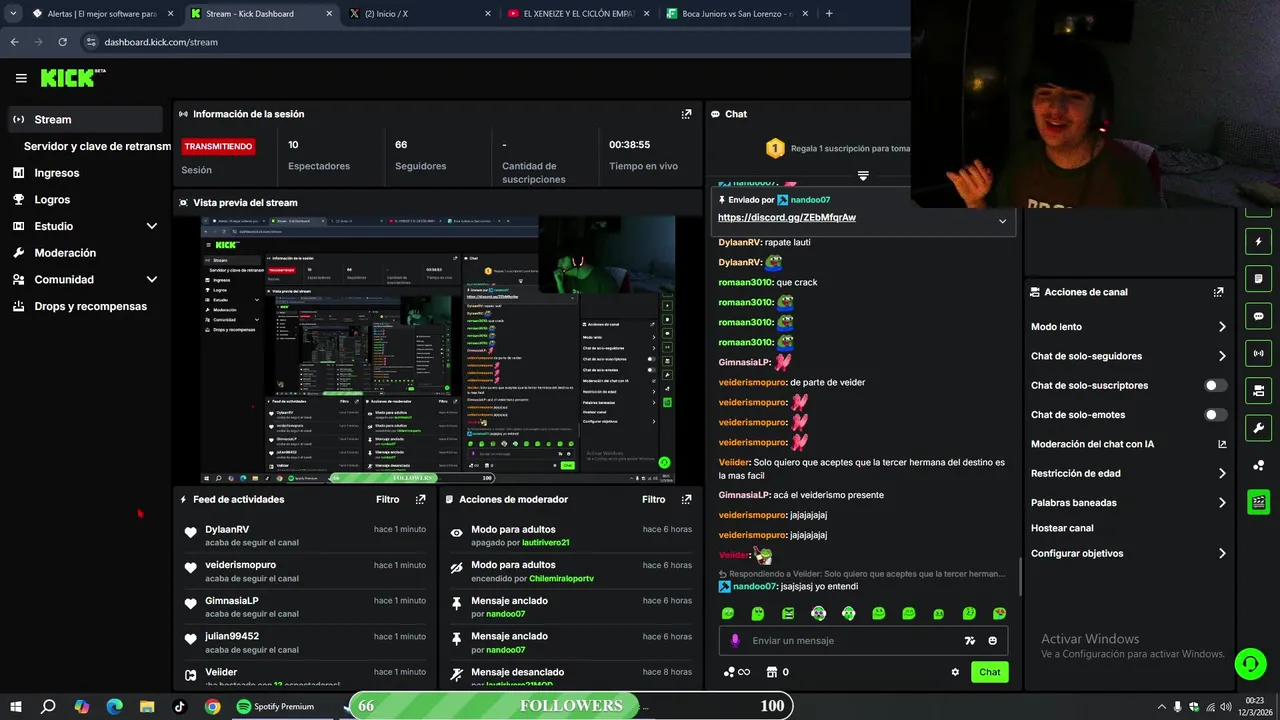
Task: Click the notes document icon in right sidebar
Action: 1258,278
